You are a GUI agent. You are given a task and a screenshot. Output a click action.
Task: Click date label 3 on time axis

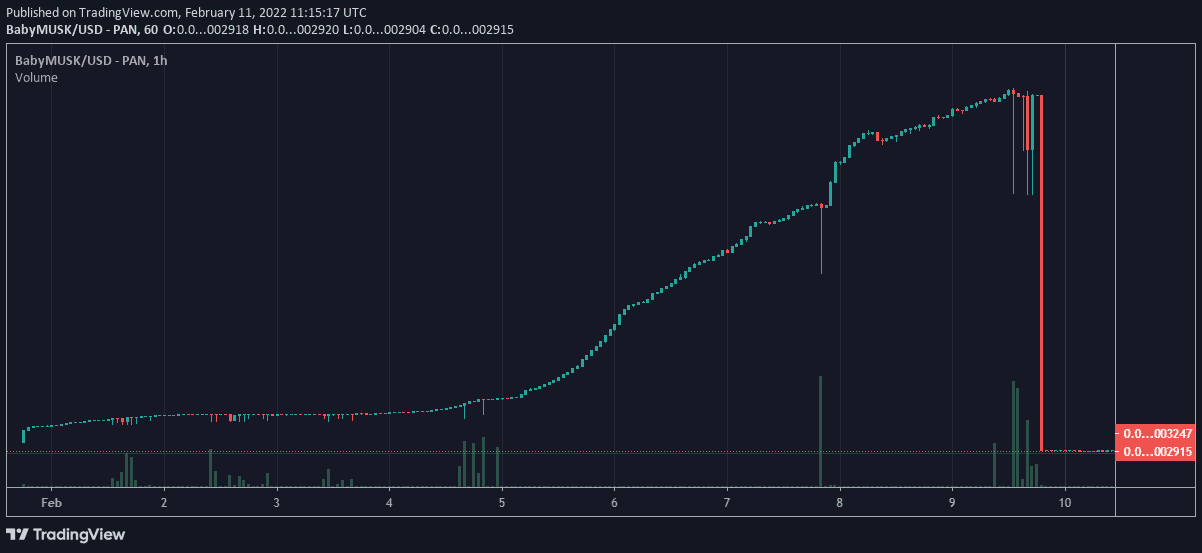pos(277,502)
